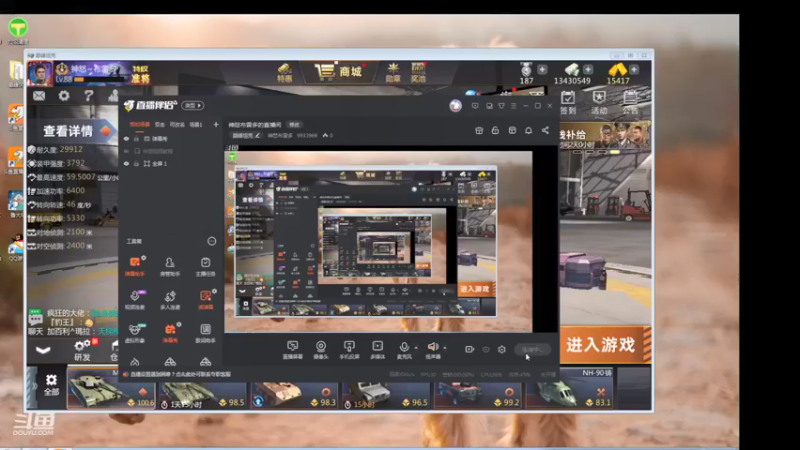Add a phone screen mirroring source
This screenshot has height=450, width=800.
tap(349, 350)
